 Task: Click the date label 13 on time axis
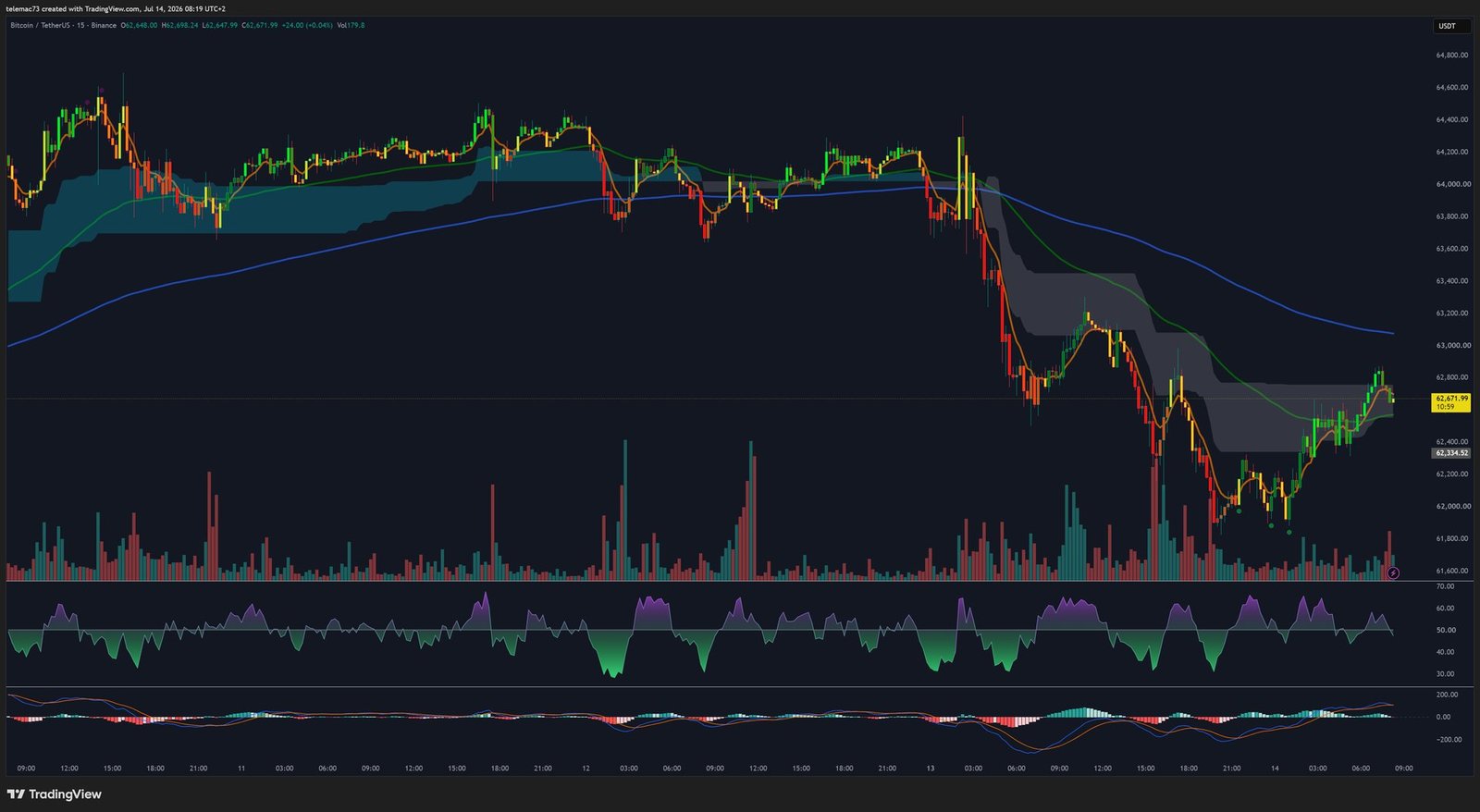931,769
